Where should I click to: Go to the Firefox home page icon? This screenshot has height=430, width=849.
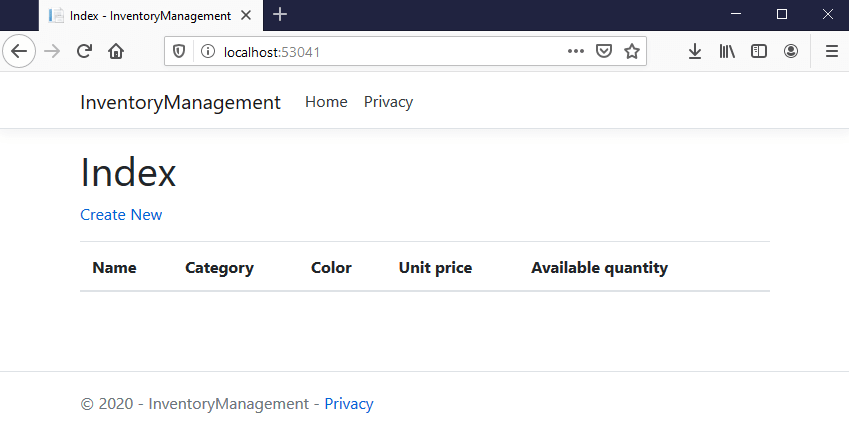click(x=116, y=51)
